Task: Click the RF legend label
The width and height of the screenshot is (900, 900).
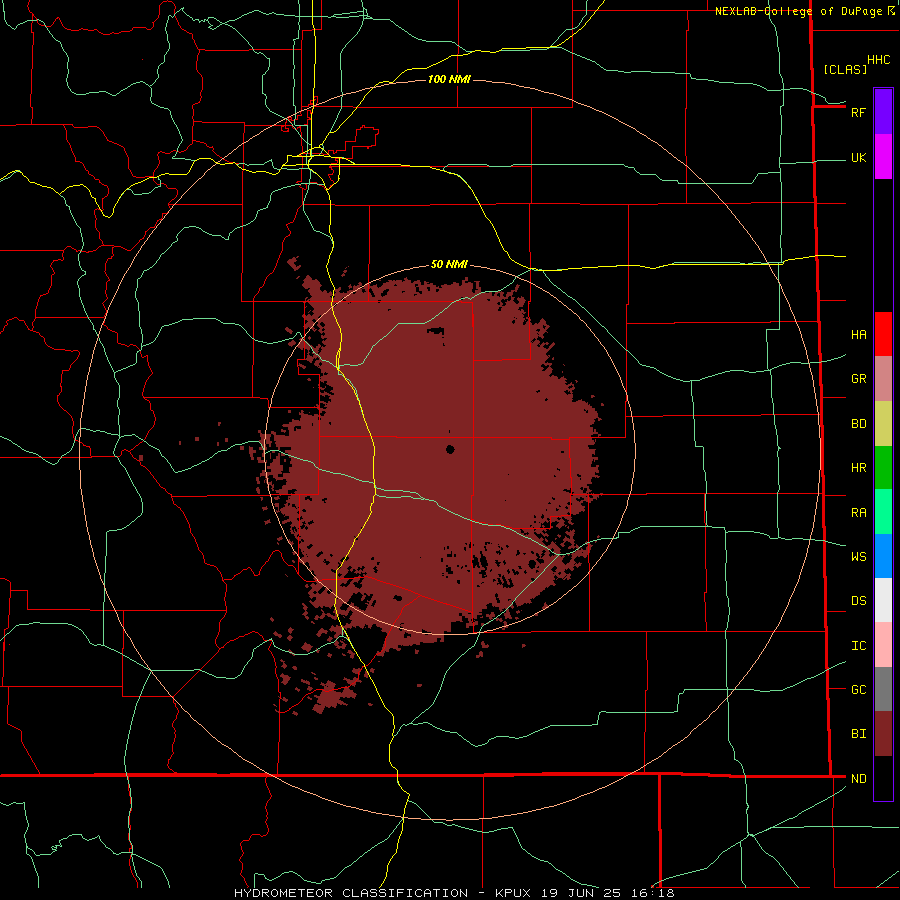Action: click(858, 112)
